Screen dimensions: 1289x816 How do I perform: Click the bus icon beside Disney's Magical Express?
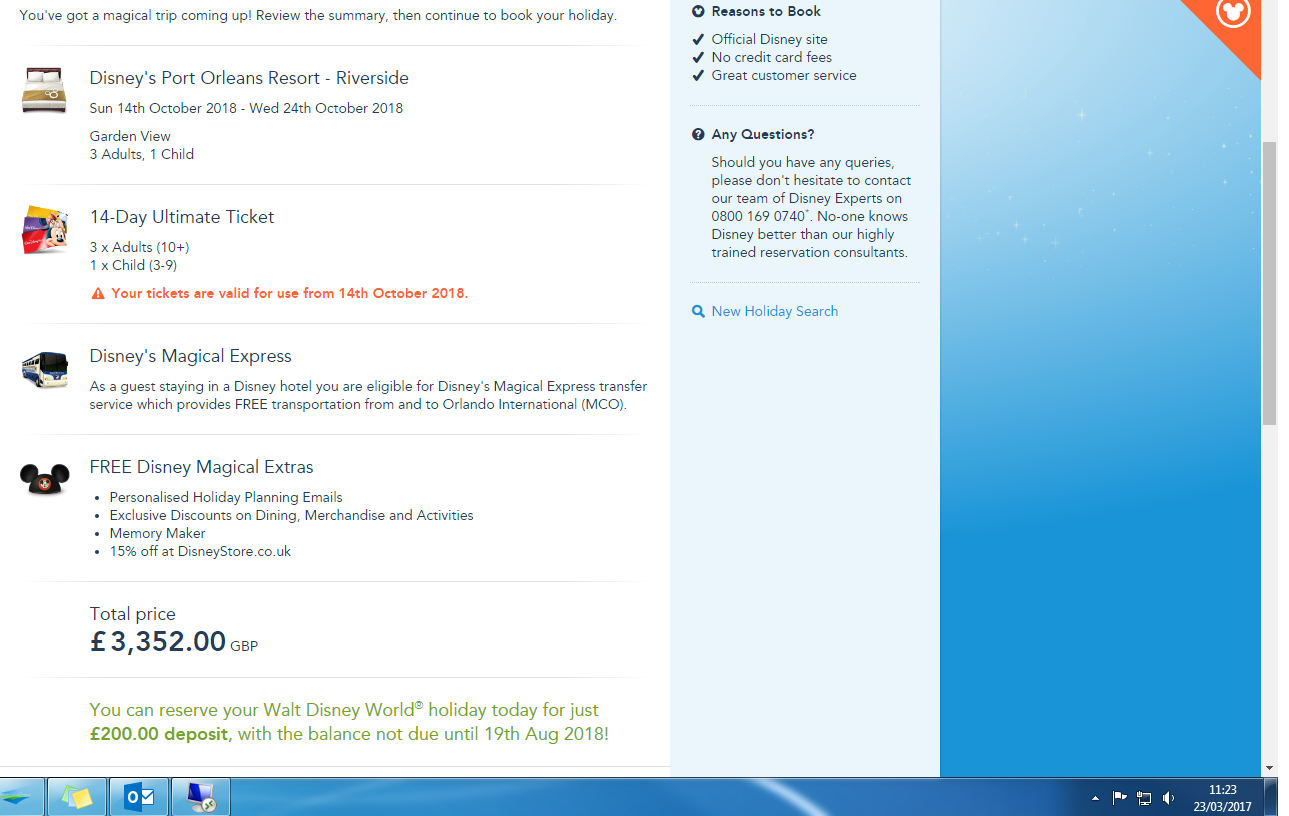click(x=44, y=369)
